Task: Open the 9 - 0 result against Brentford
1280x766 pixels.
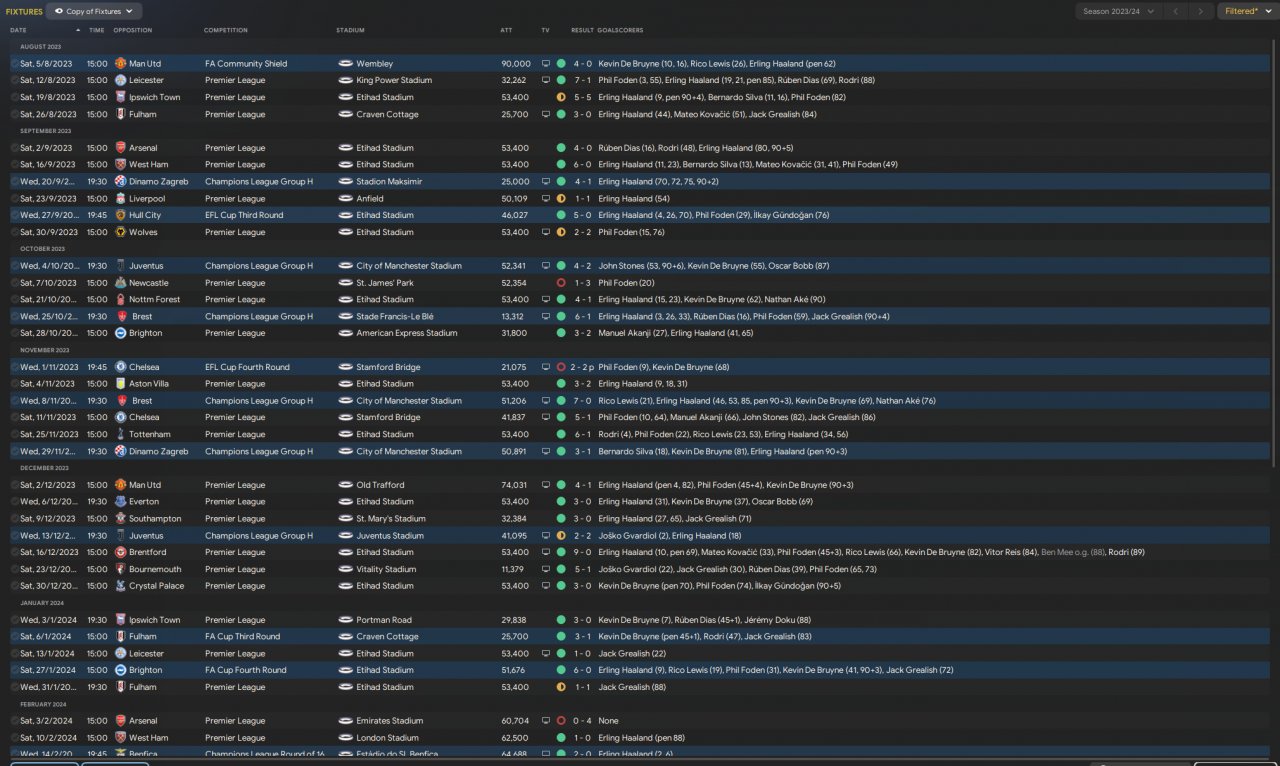Action: (x=581, y=553)
